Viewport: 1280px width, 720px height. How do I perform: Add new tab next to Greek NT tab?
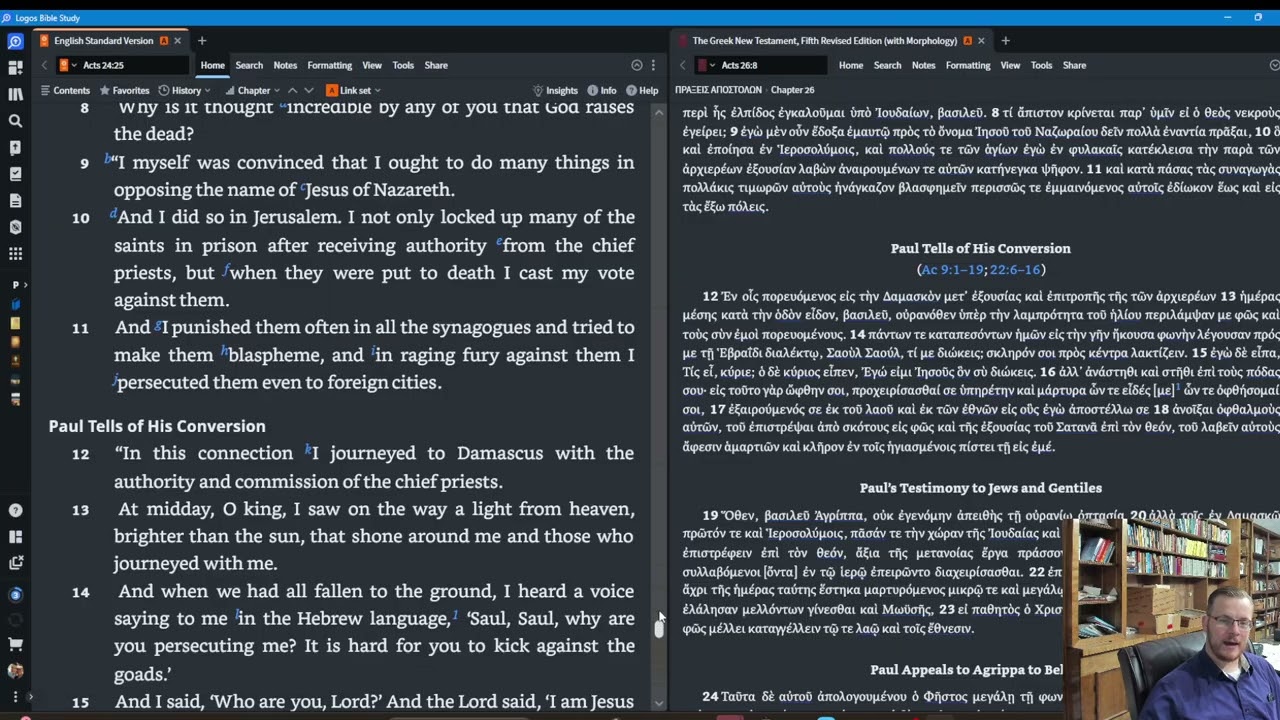(1005, 41)
